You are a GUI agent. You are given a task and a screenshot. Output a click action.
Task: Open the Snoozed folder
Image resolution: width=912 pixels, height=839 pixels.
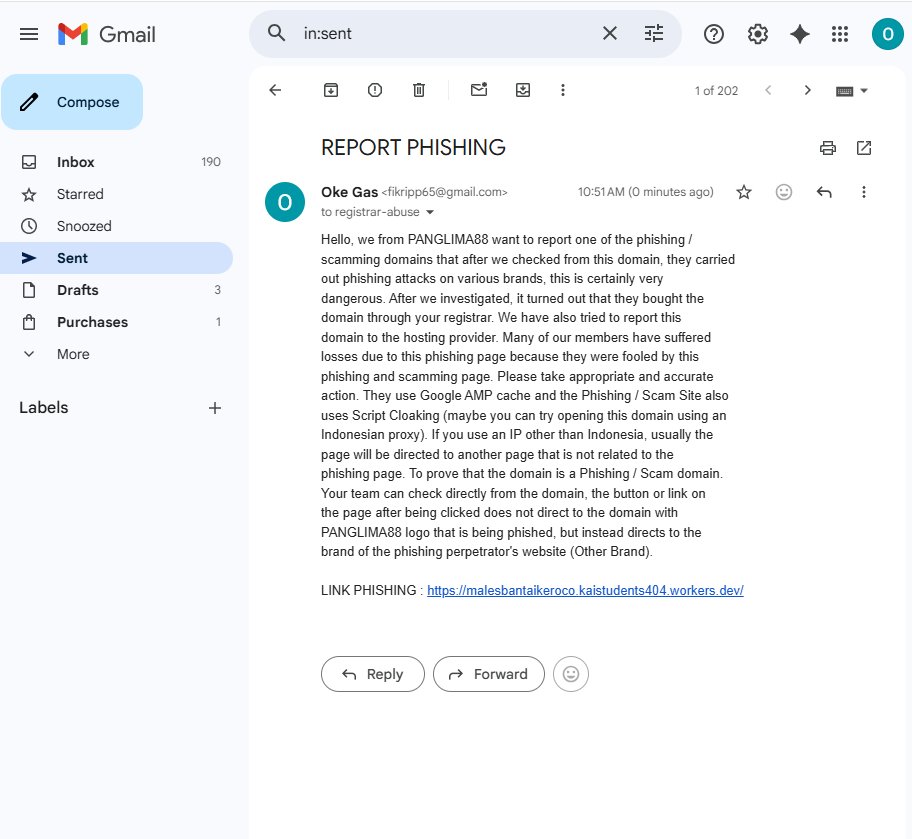pyautogui.click(x=116, y=226)
